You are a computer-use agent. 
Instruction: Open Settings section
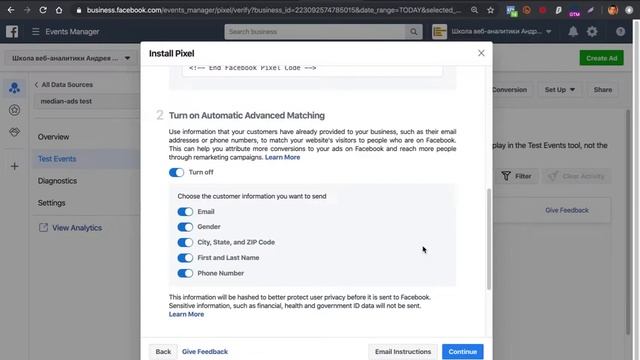click(51, 203)
